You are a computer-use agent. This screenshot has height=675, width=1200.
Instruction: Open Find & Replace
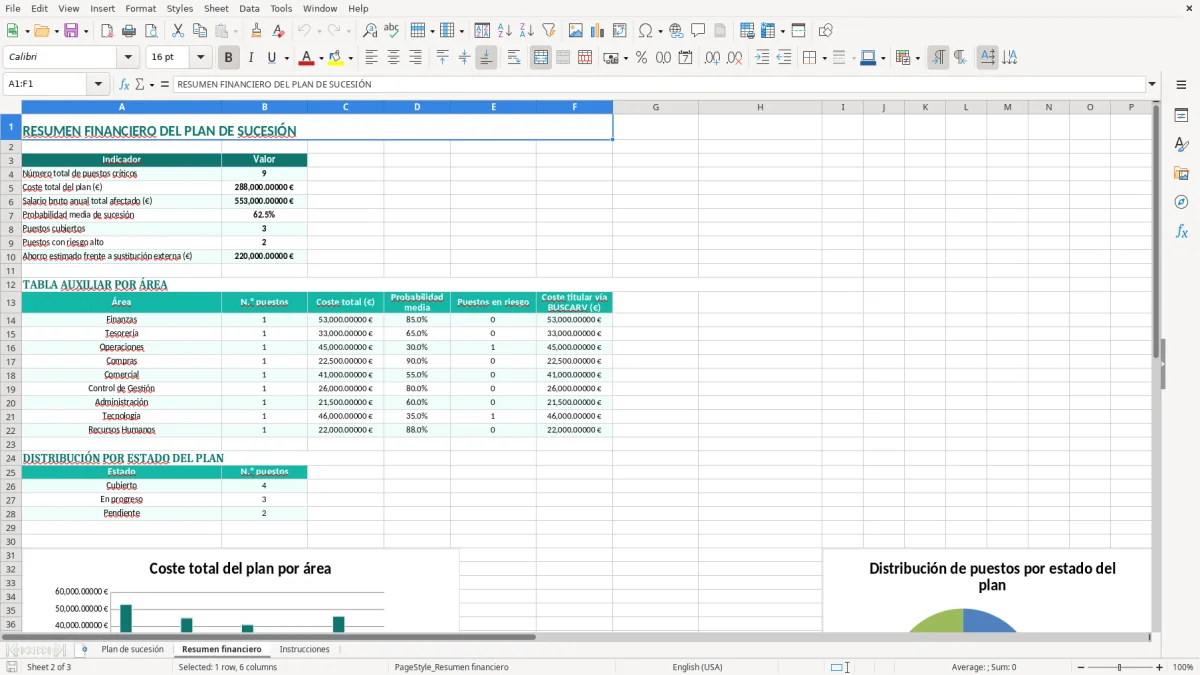pyautogui.click(x=370, y=31)
